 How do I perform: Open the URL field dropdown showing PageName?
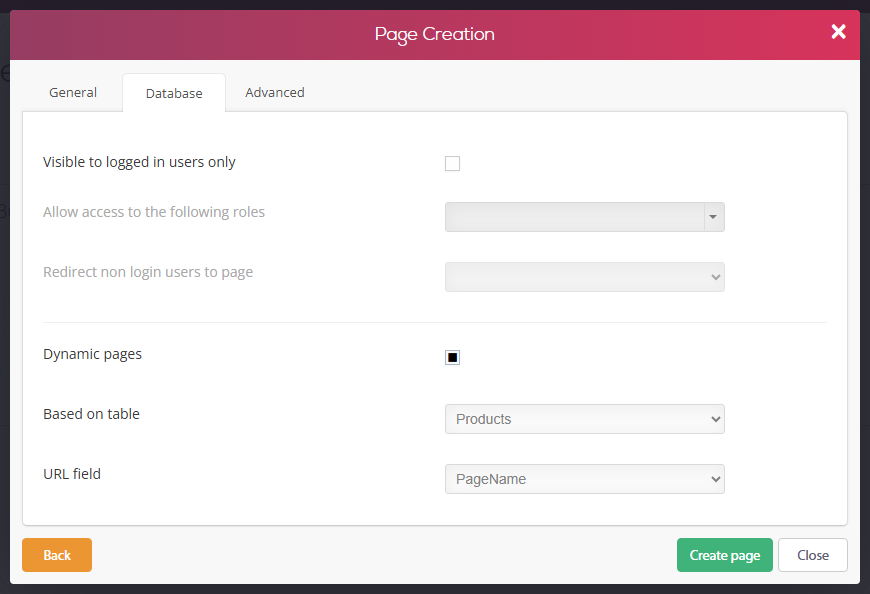pos(584,479)
